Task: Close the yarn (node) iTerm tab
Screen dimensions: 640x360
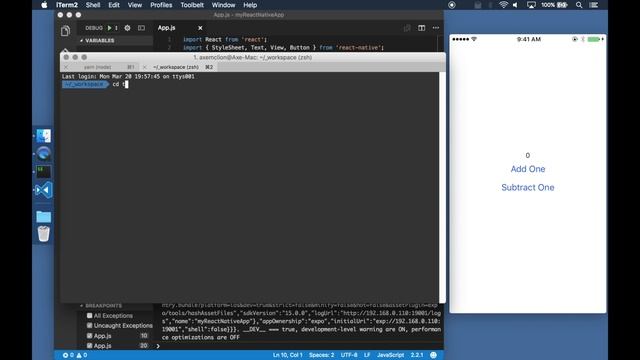Action: (66, 67)
